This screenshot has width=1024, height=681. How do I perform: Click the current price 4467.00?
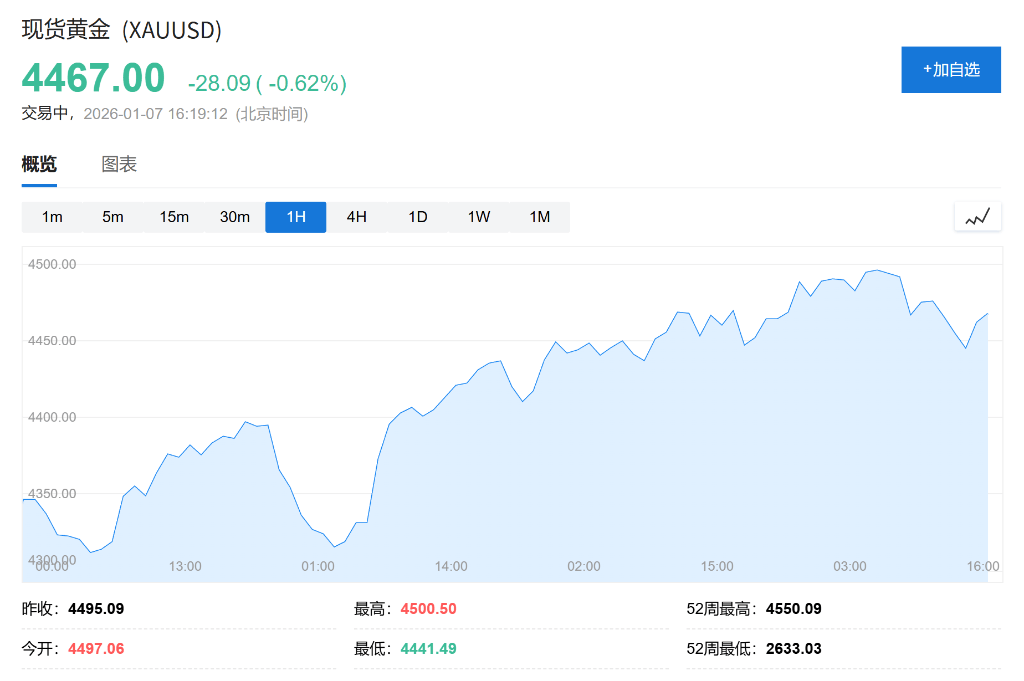click(x=93, y=79)
